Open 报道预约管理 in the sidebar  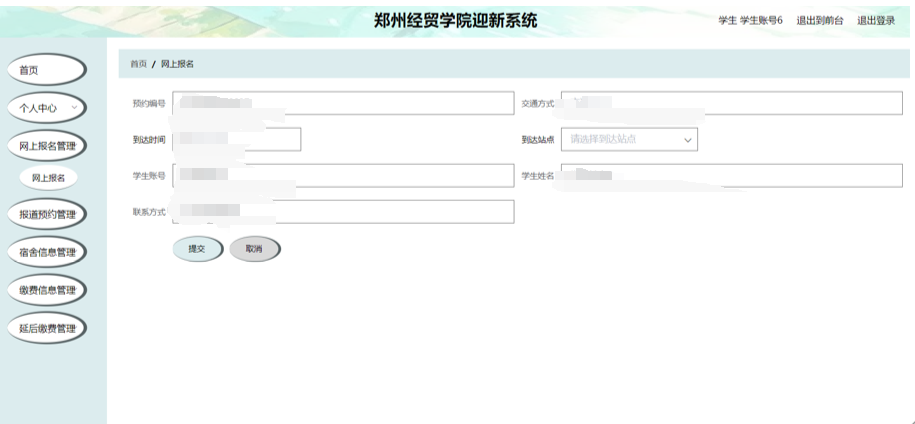click(x=46, y=214)
